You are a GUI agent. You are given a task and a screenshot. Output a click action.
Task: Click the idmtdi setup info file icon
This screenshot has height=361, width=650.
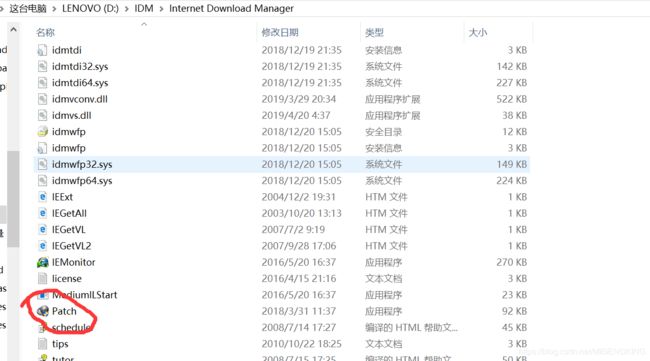coord(42,50)
